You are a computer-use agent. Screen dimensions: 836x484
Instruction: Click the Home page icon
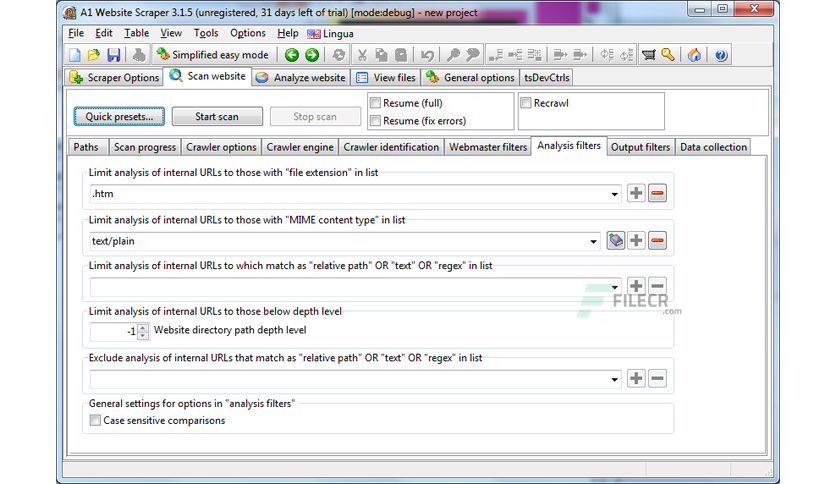694,55
